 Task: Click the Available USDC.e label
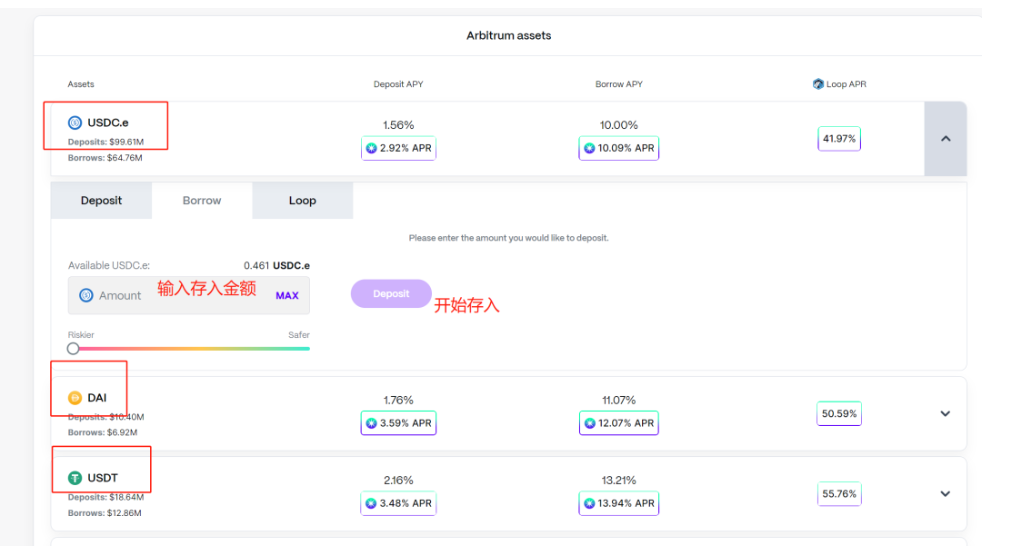tap(109, 265)
